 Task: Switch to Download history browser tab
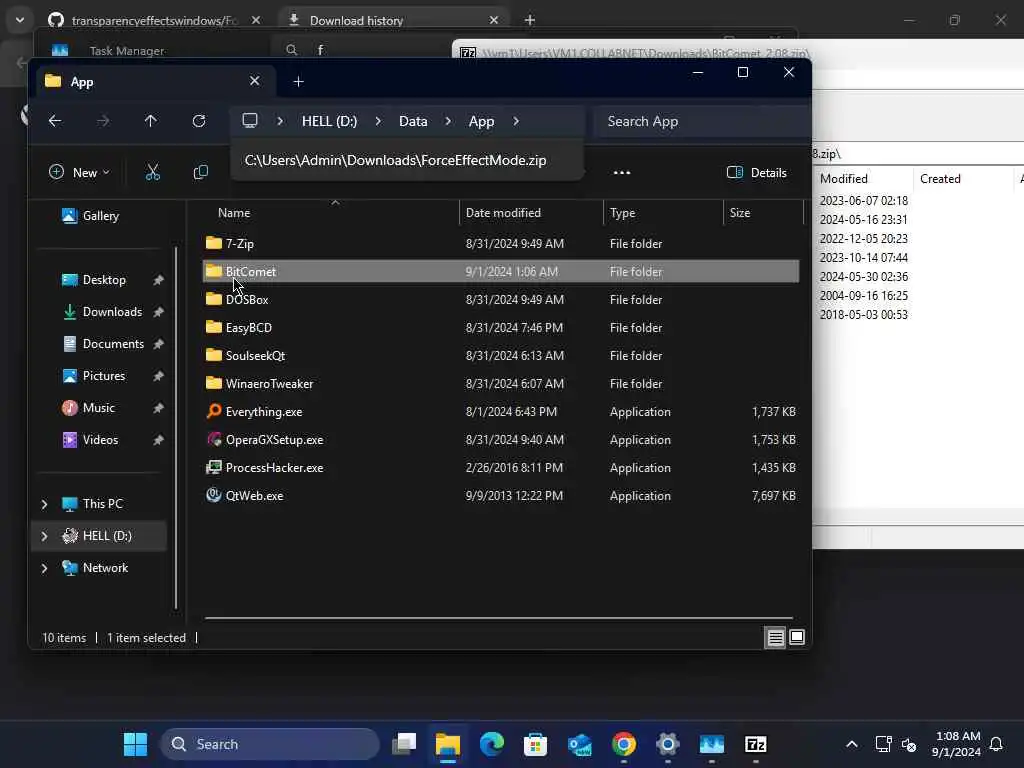click(394, 21)
